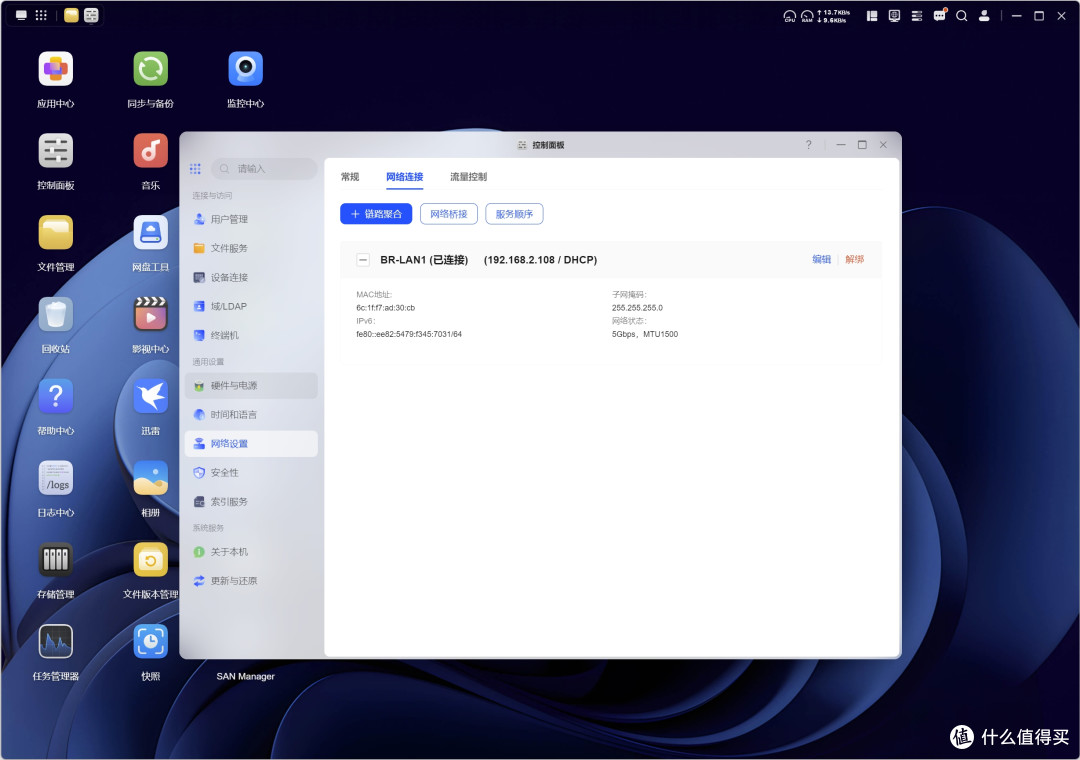Click the RAM usage indicator in top bar
The width and height of the screenshot is (1080, 760).
(807, 16)
